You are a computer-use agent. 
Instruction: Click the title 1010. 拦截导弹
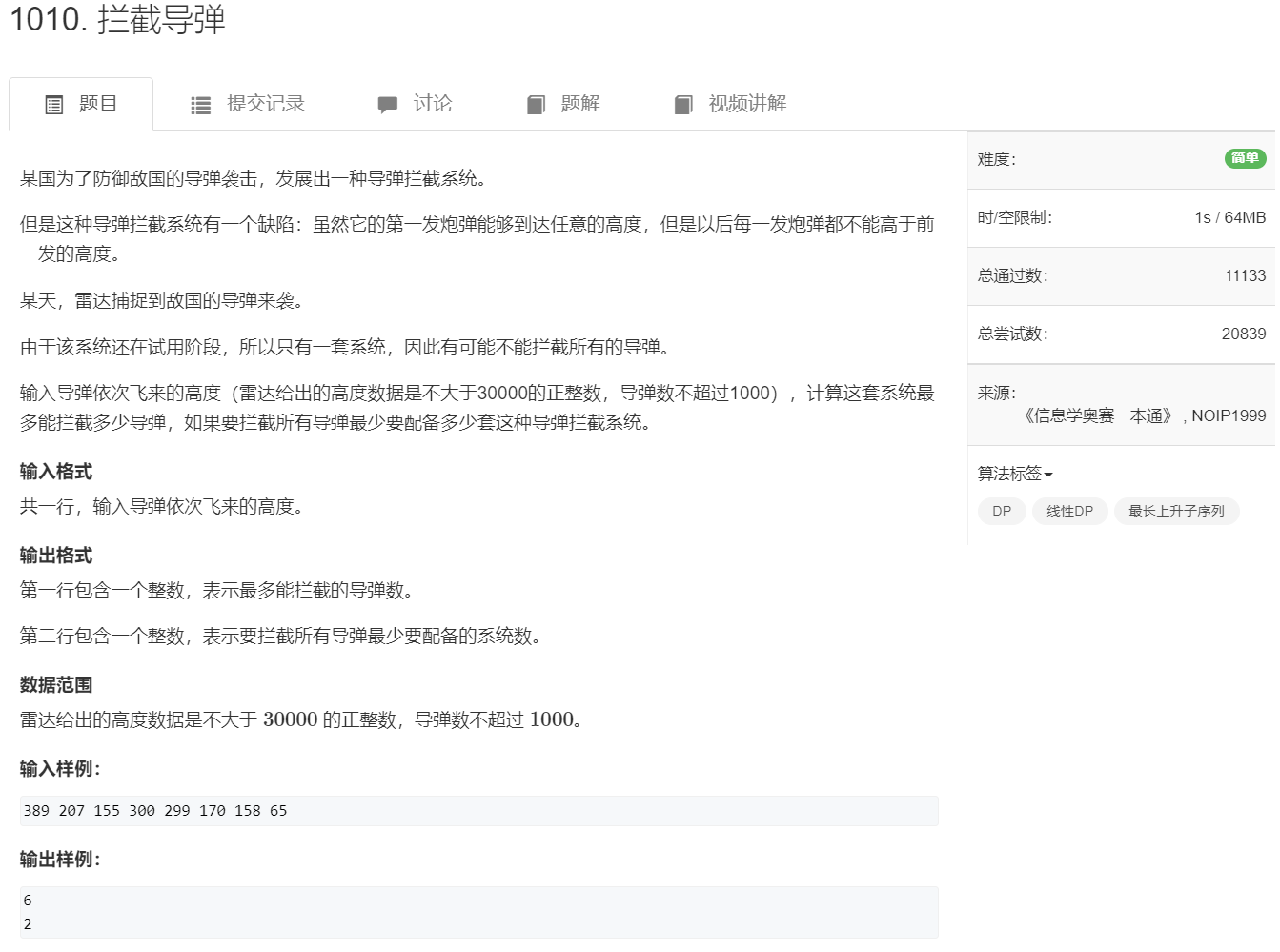point(117,19)
